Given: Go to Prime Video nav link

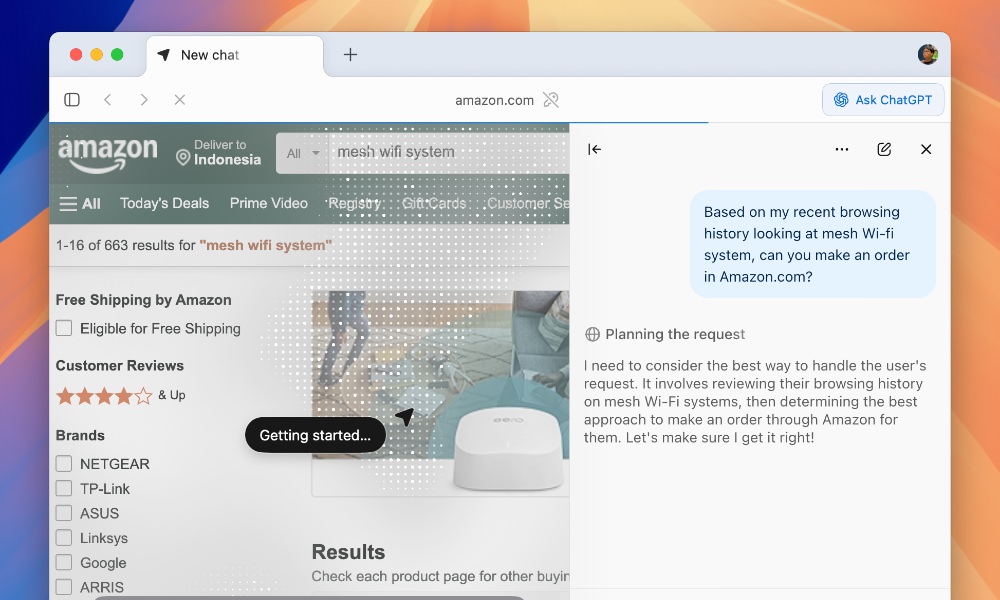Looking at the screenshot, I should [x=268, y=203].
